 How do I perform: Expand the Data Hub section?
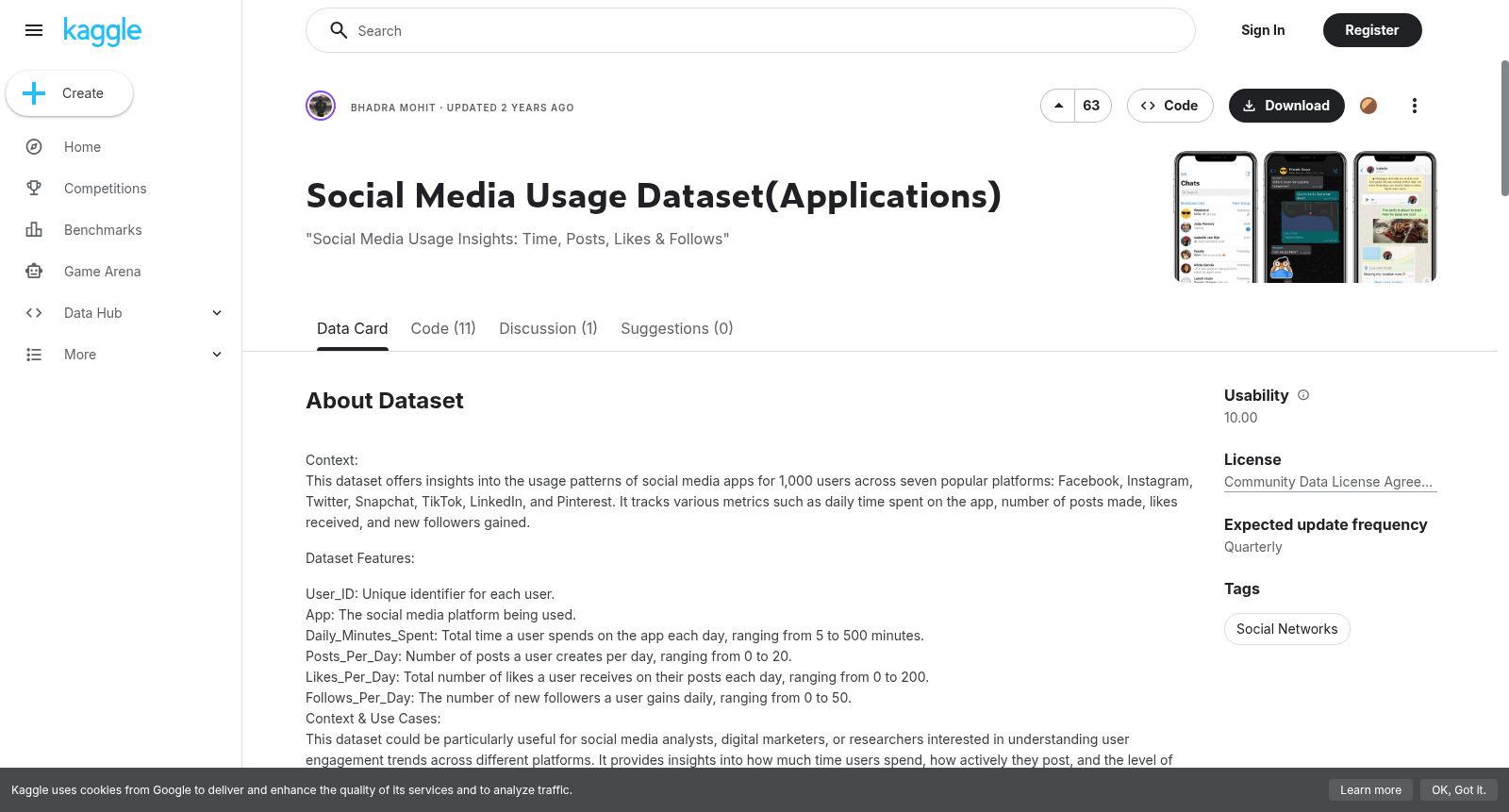coord(217,313)
